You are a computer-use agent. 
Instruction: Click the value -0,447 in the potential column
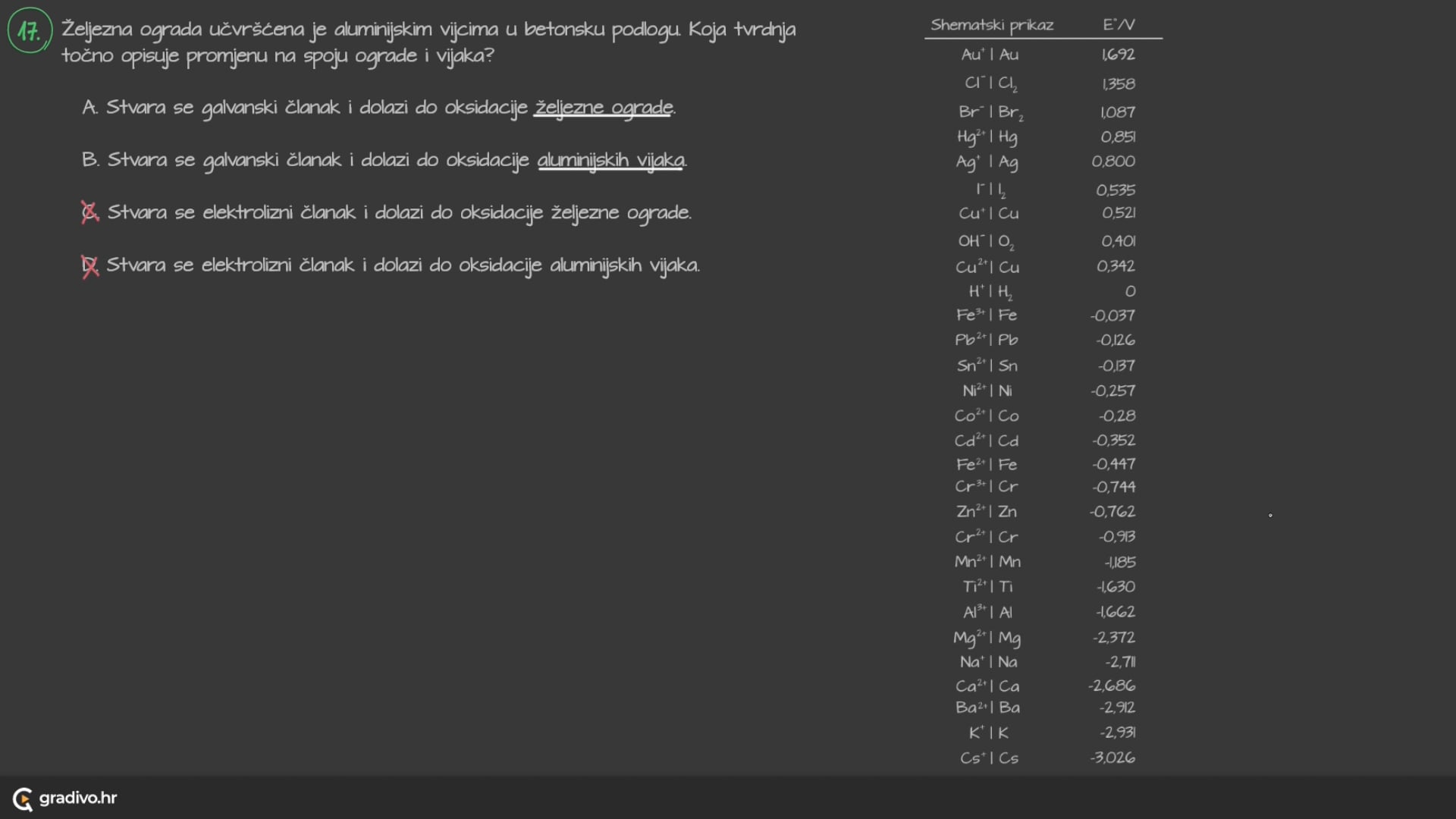pyautogui.click(x=1113, y=464)
